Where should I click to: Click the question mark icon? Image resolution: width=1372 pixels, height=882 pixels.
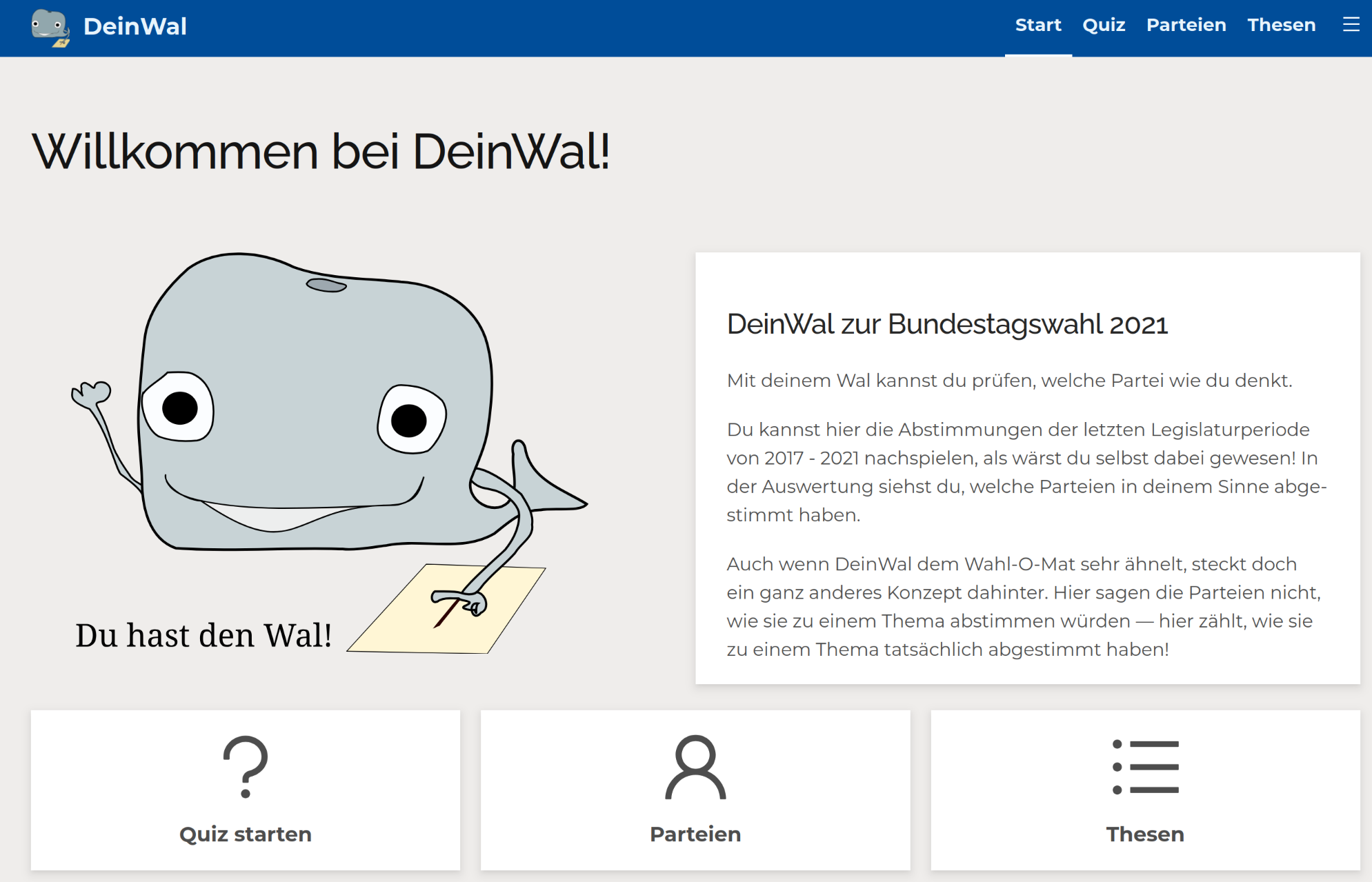coord(246,767)
